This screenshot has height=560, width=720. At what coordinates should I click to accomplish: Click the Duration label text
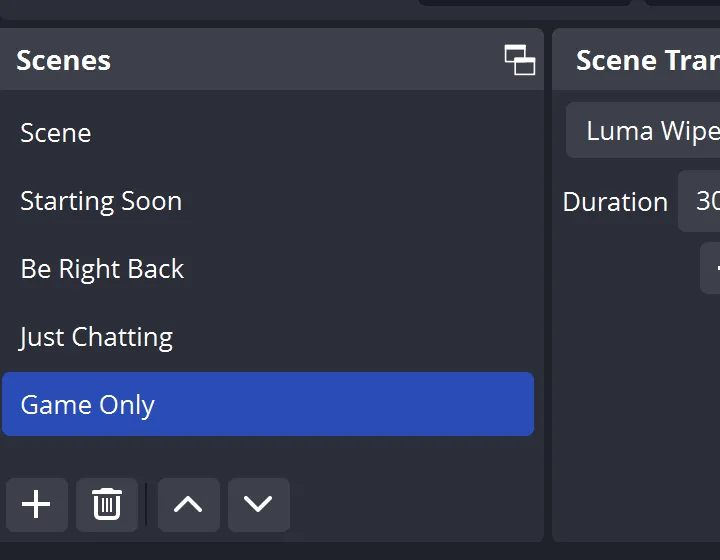pyautogui.click(x=615, y=202)
